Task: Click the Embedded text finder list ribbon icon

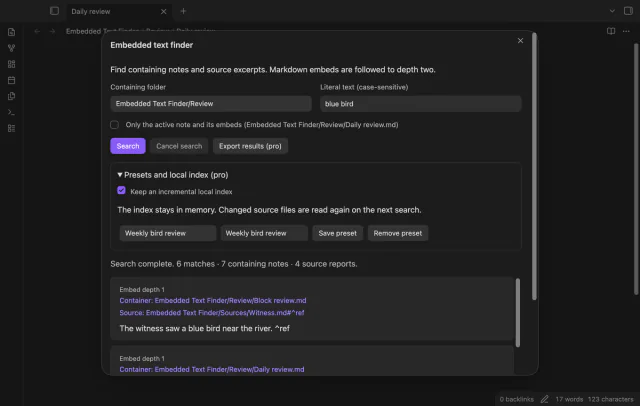Action: pyautogui.click(x=11, y=128)
